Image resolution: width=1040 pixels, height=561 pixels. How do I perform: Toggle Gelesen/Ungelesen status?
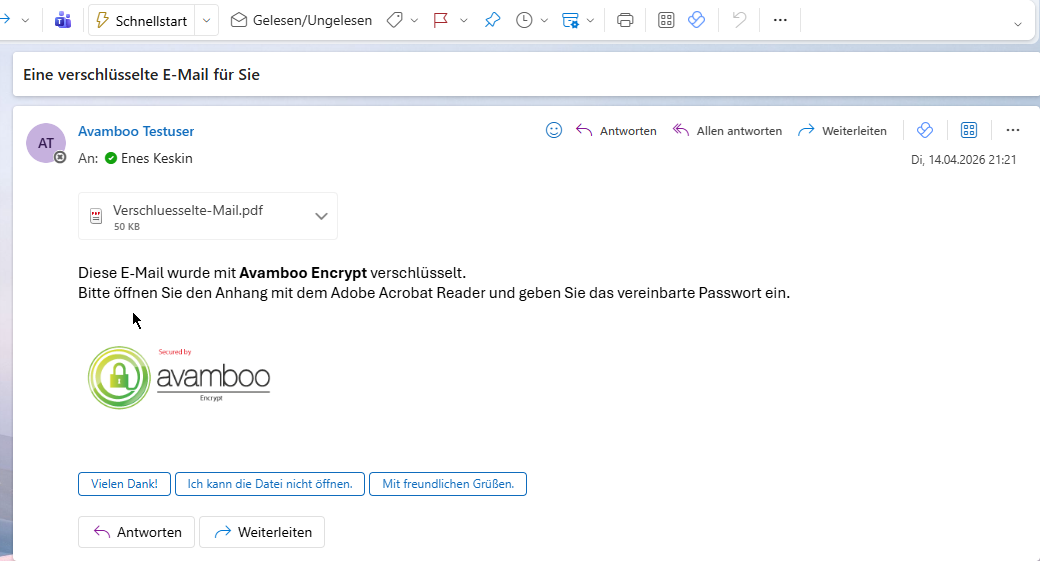pyautogui.click(x=301, y=21)
